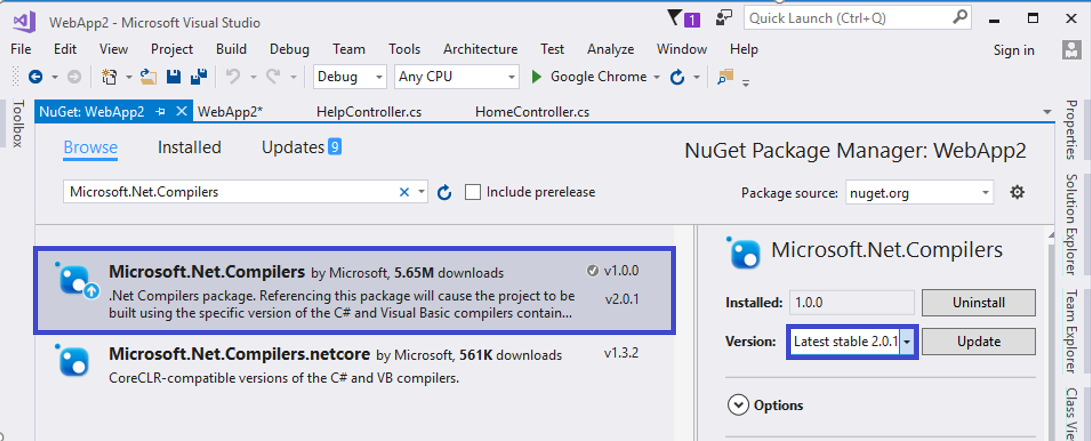Open the Build menu
This screenshot has width=1091, height=441.
[231, 49]
